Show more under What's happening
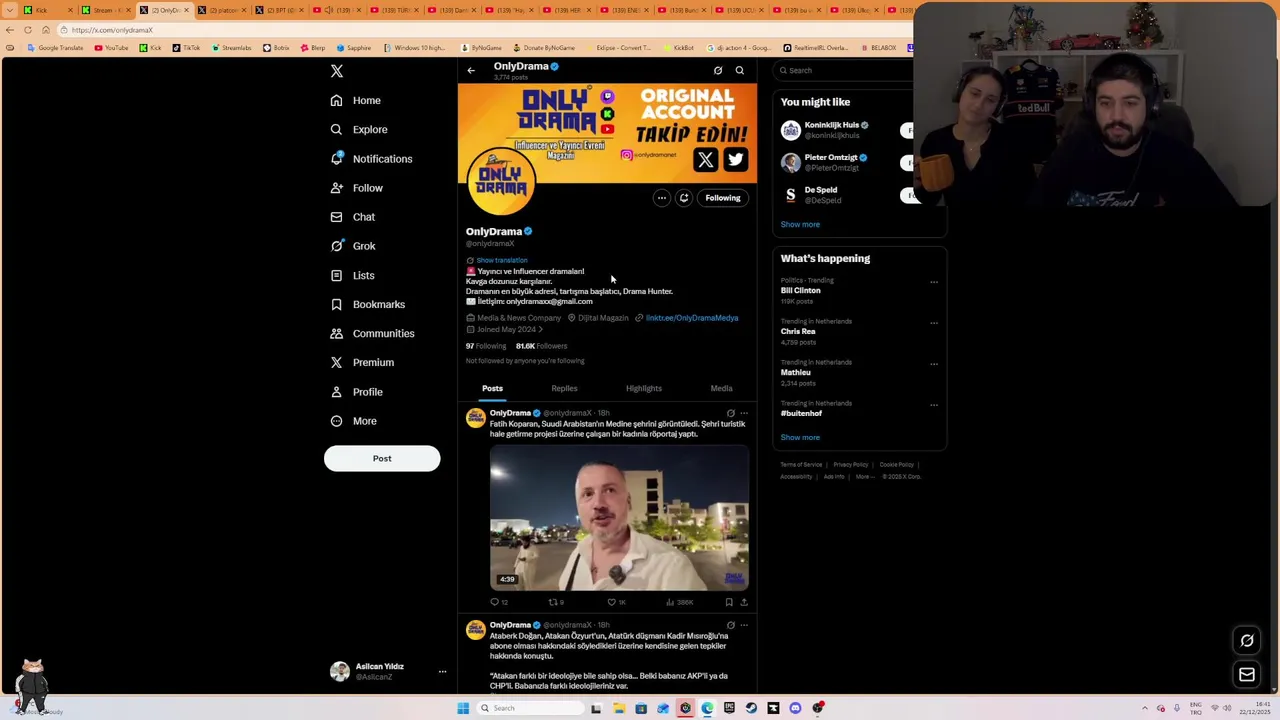 pos(800,437)
